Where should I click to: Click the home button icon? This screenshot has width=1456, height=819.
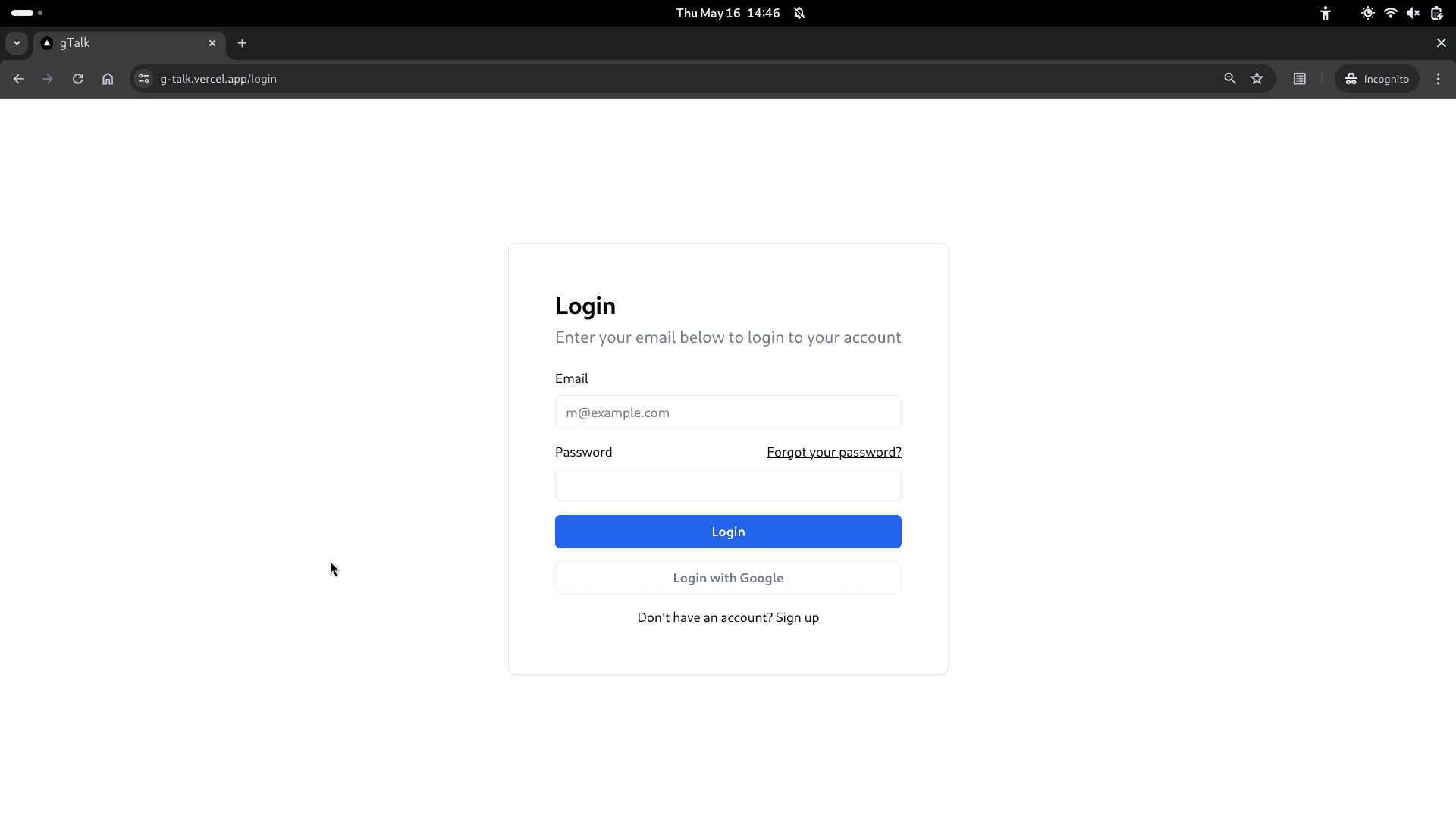(x=108, y=79)
